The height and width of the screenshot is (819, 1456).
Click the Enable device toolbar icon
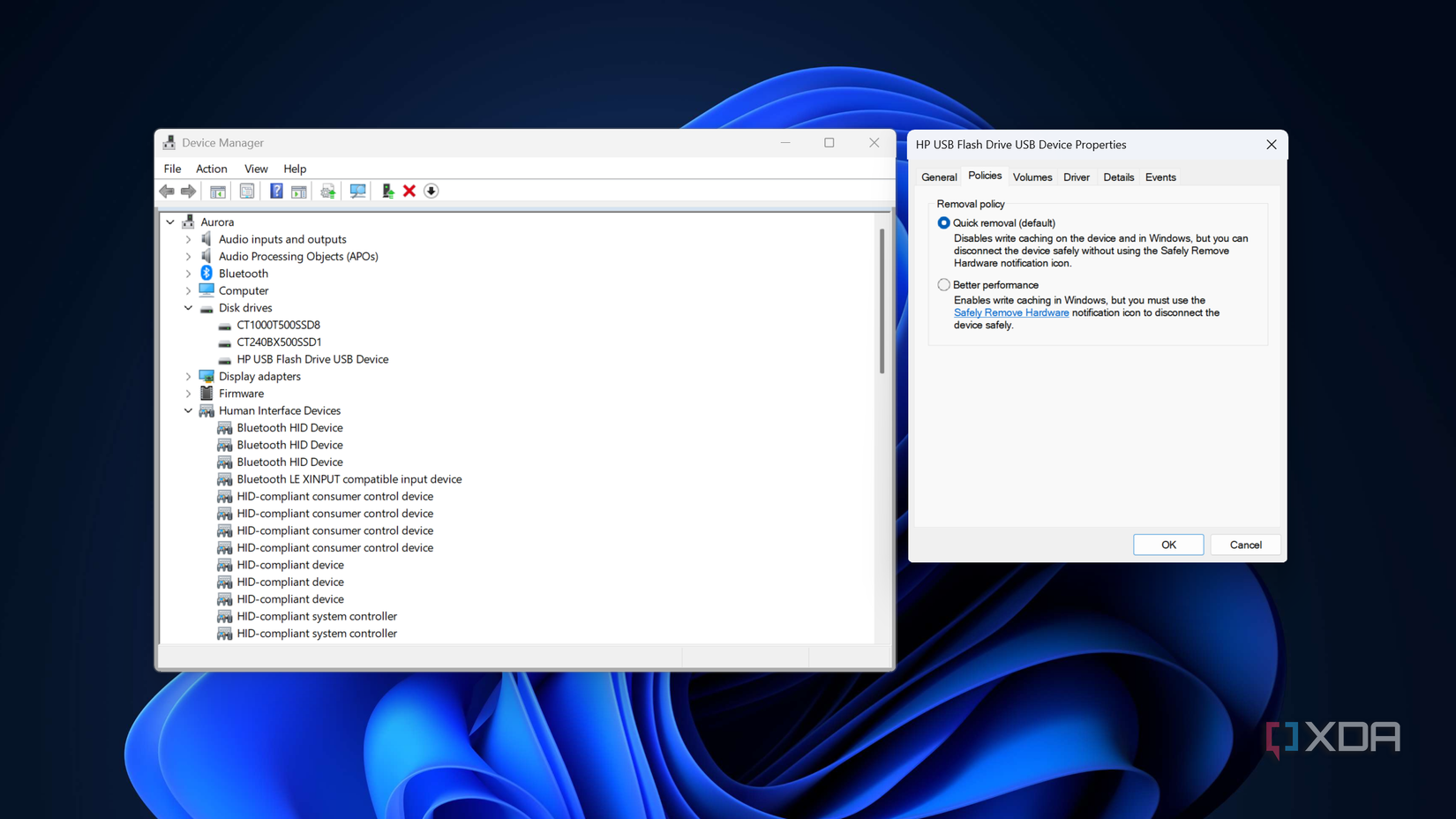[x=387, y=191]
